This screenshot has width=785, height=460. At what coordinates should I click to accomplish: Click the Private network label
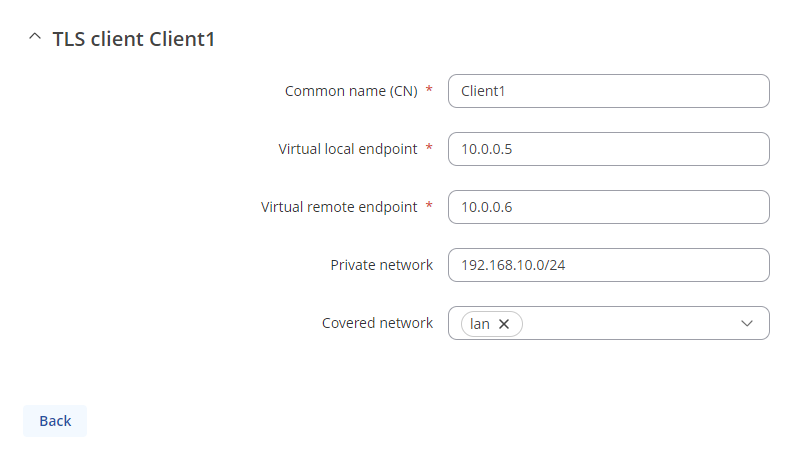[x=381, y=265]
